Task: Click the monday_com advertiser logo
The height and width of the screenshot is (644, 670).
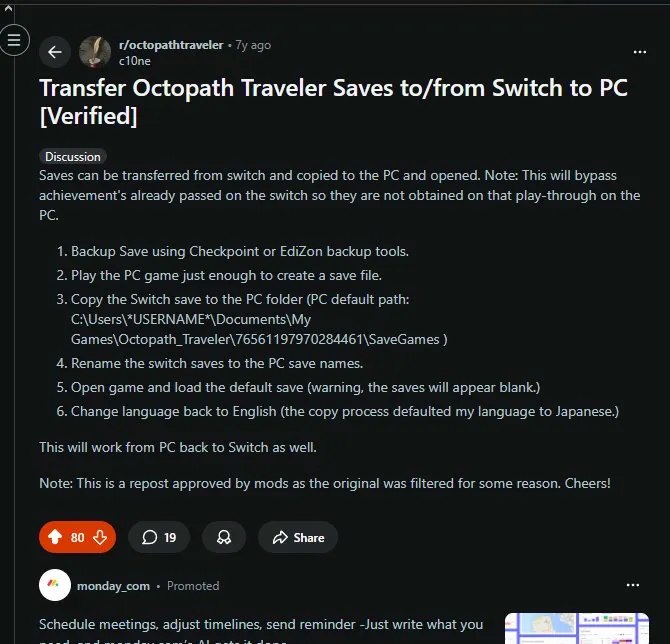Action: (x=55, y=585)
